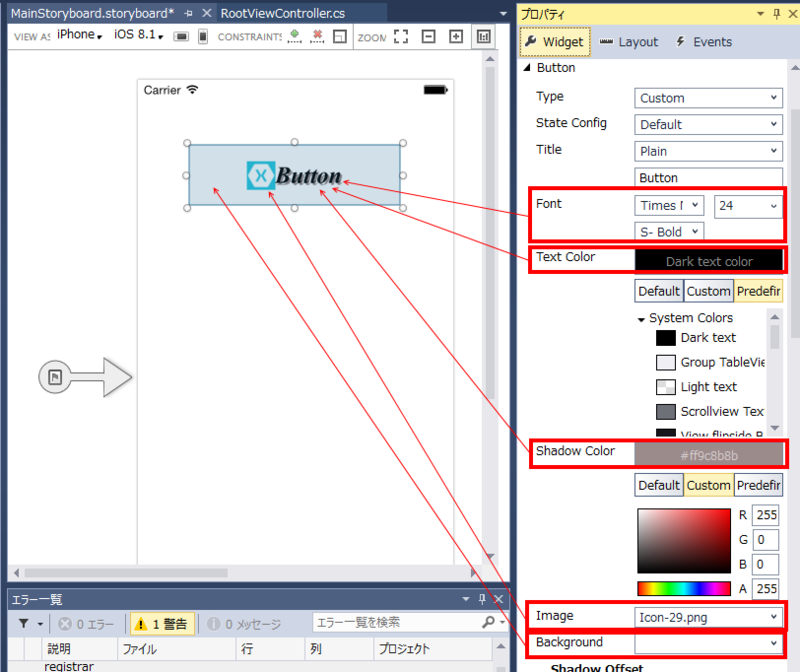Edit the G value field
Image resolution: width=800 pixels, height=672 pixels.
(766, 539)
